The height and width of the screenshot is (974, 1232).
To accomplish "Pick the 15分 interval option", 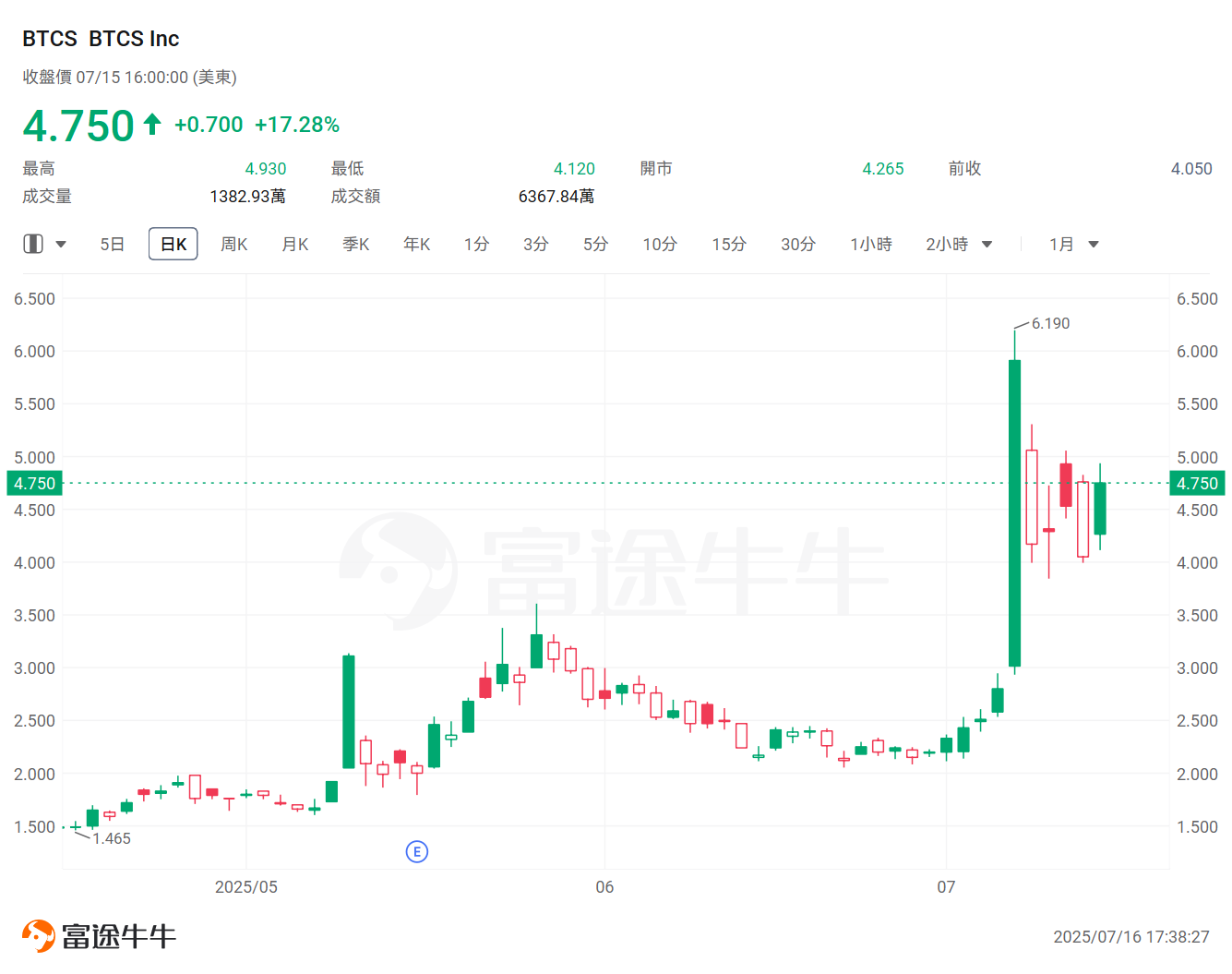I will 728,245.
